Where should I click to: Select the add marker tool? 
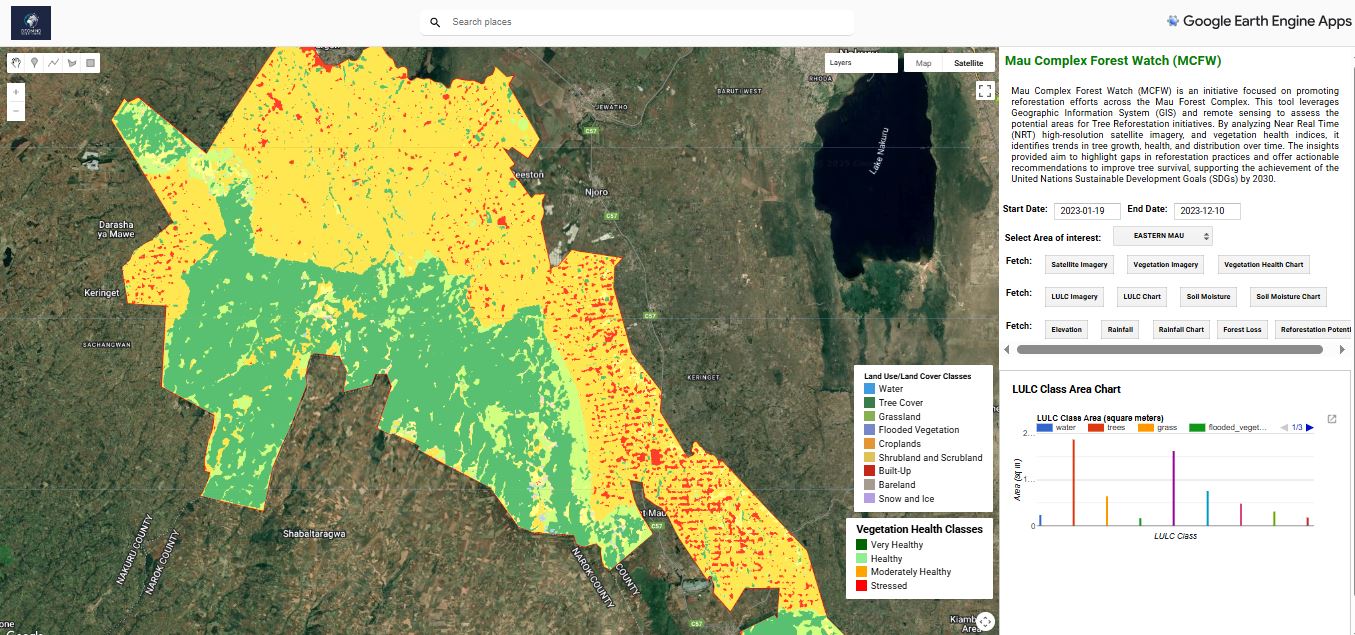tap(35, 62)
